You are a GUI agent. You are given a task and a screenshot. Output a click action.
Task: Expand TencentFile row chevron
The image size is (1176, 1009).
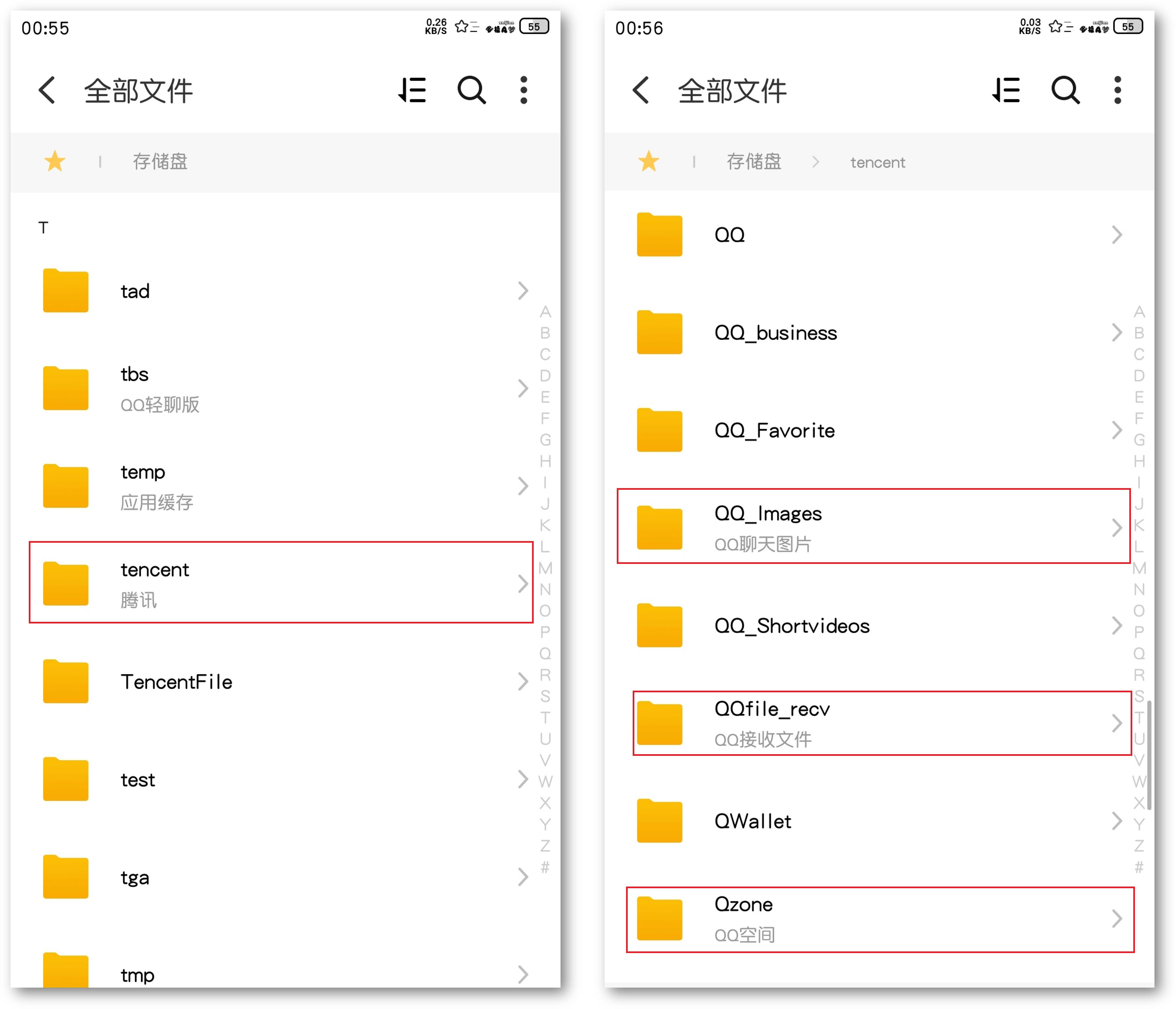click(x=523, y=681)
